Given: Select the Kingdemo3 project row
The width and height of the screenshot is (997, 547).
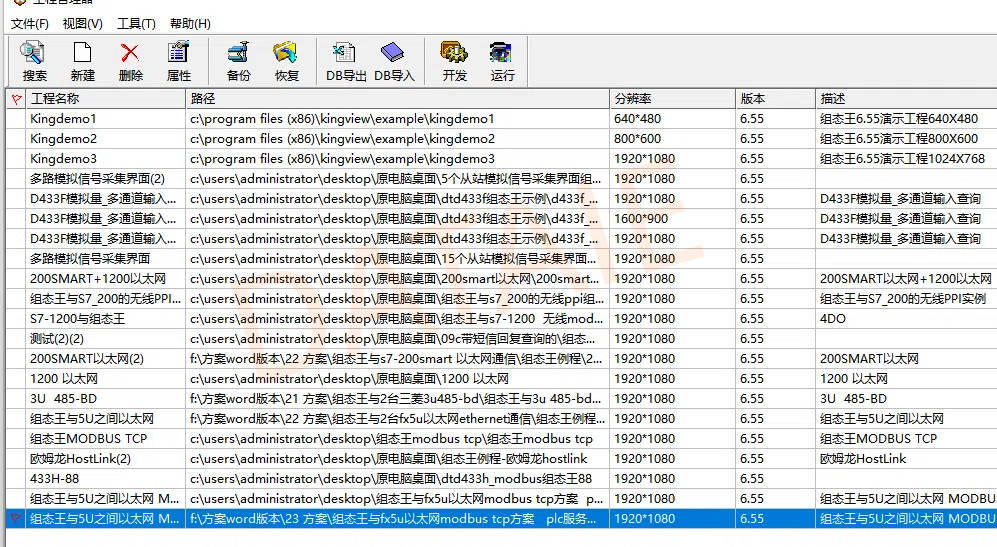Looking at the screenshot, I should pyautogui.click(x=501, y=159).
